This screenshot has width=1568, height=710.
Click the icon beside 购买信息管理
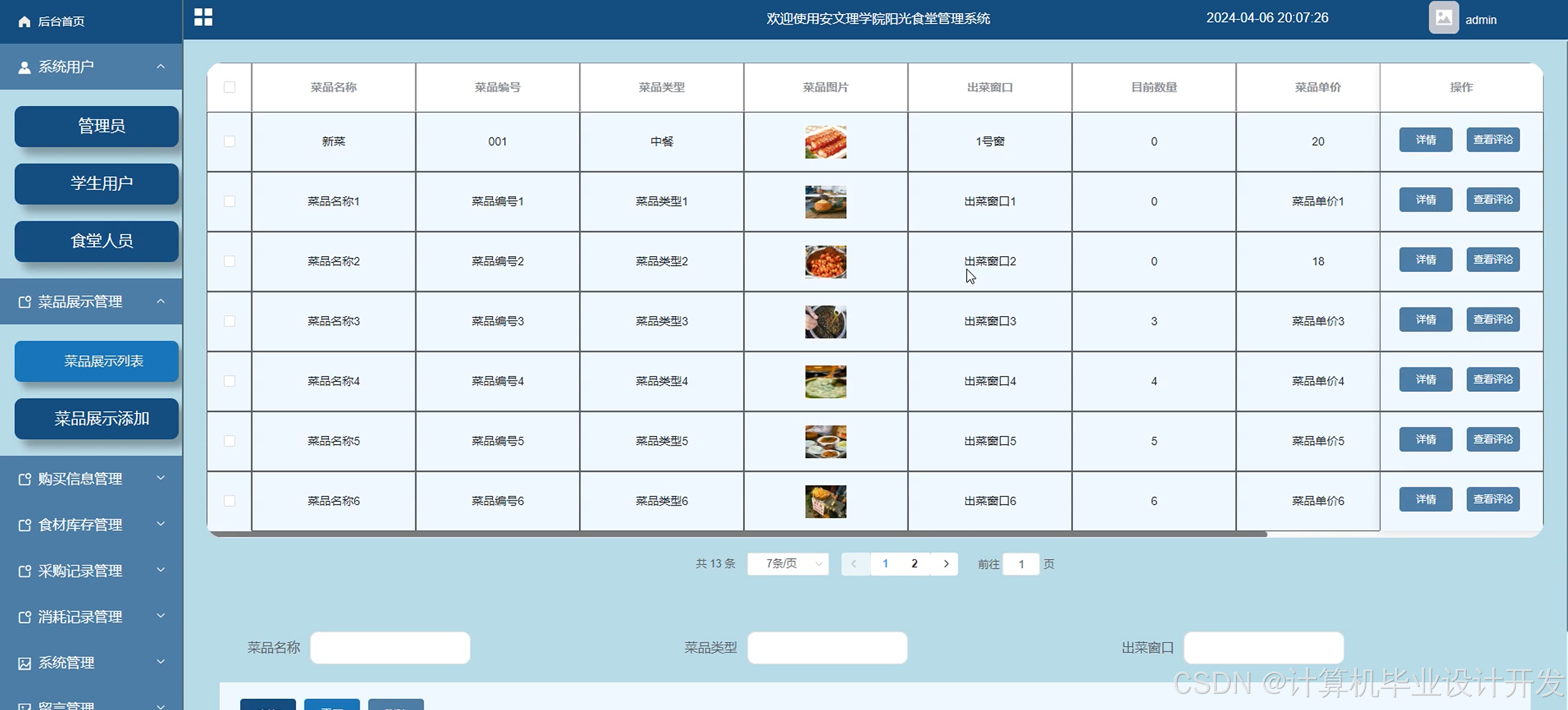[x=25, y=479]
